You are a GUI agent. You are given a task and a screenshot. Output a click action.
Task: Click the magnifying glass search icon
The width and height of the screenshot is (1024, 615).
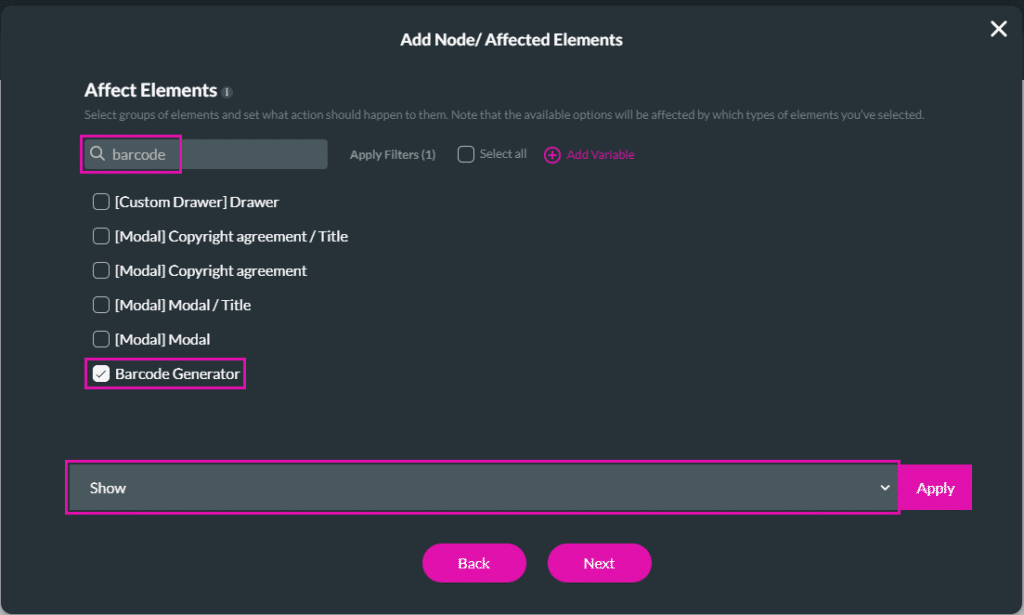pyautogui.click(x=97, y=154)
